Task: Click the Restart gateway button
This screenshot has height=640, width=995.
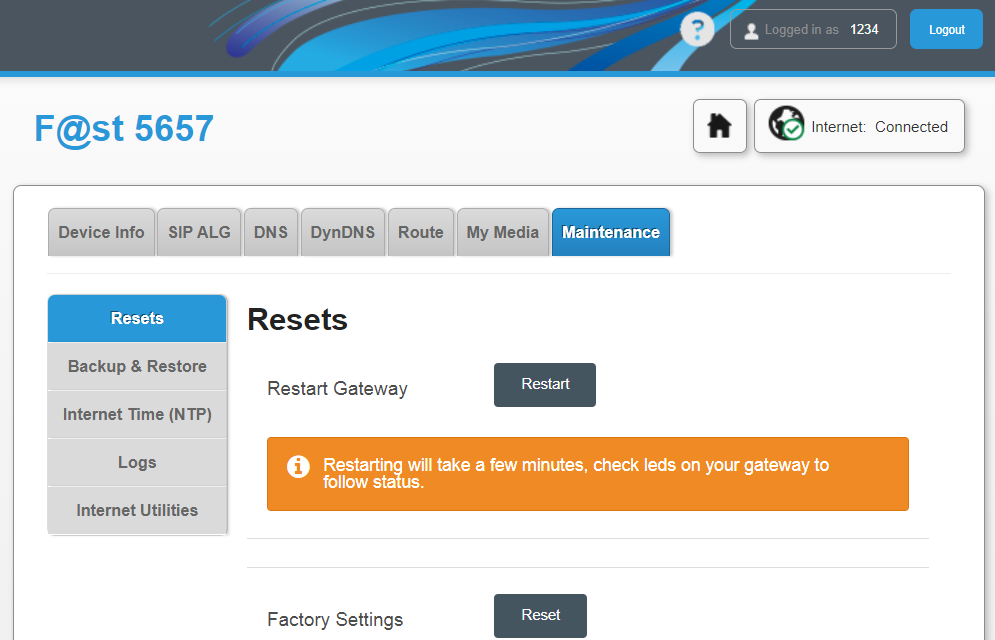Action: [x=545, y=384]
